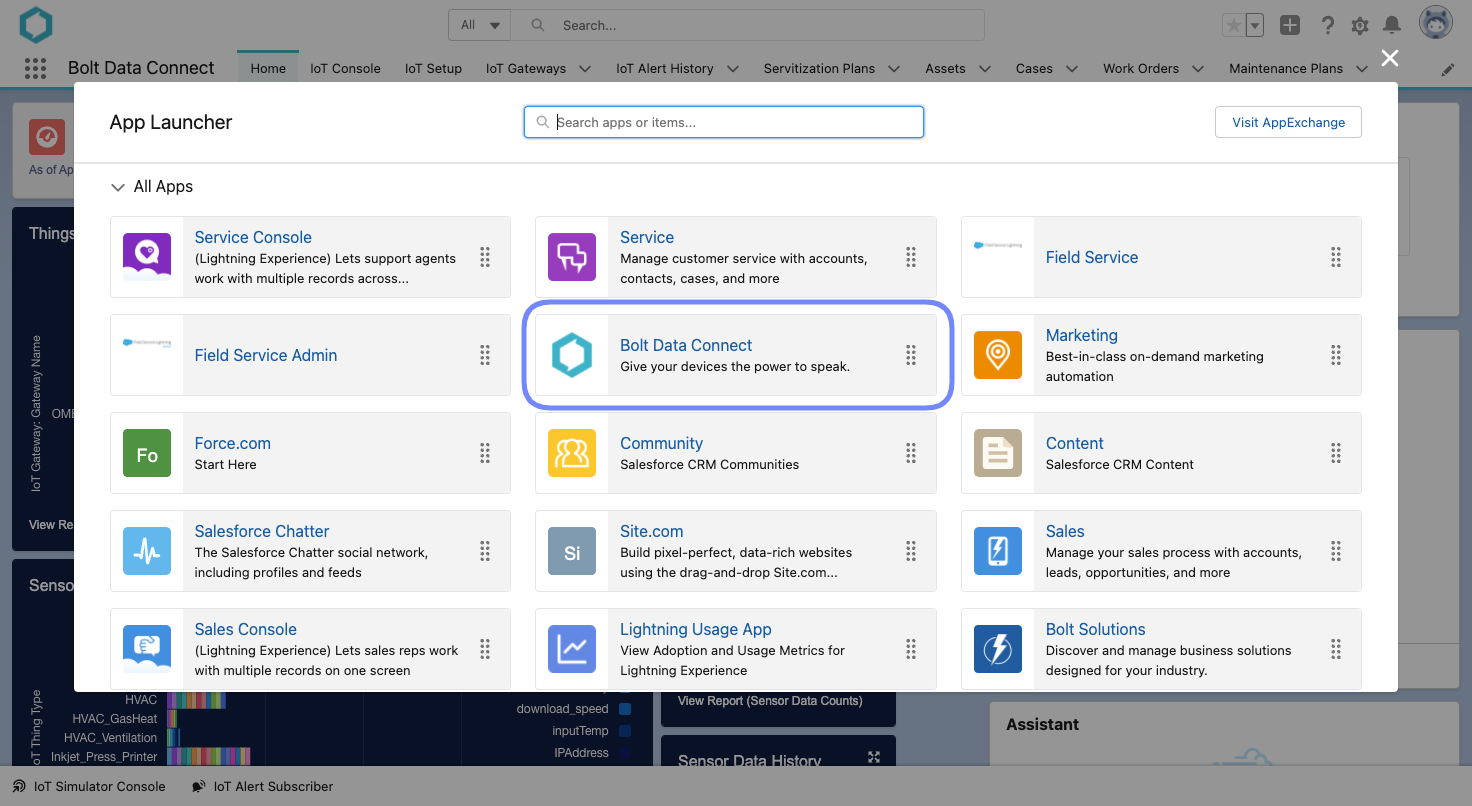Viewport: 1472px width, 806px height.
Task: Open the Service Console app link
Action: 253,237
